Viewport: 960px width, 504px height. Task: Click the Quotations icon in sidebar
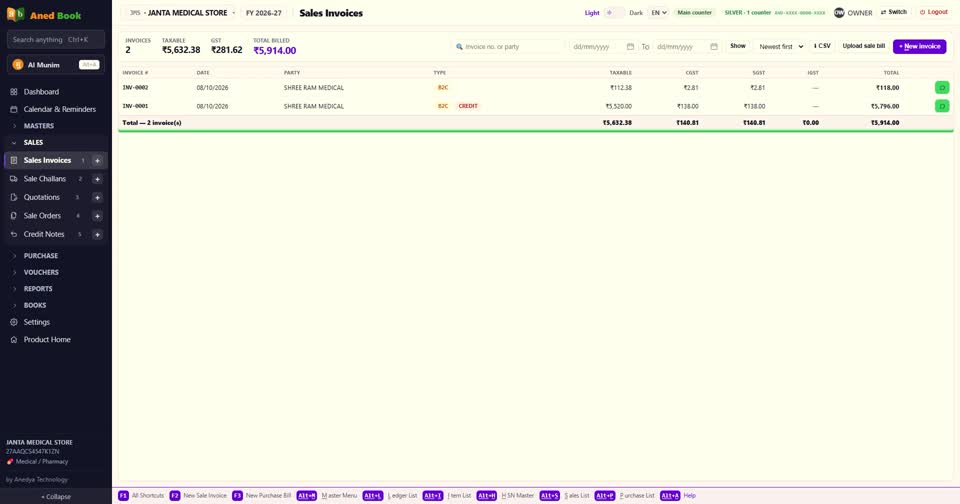(13, 197)
